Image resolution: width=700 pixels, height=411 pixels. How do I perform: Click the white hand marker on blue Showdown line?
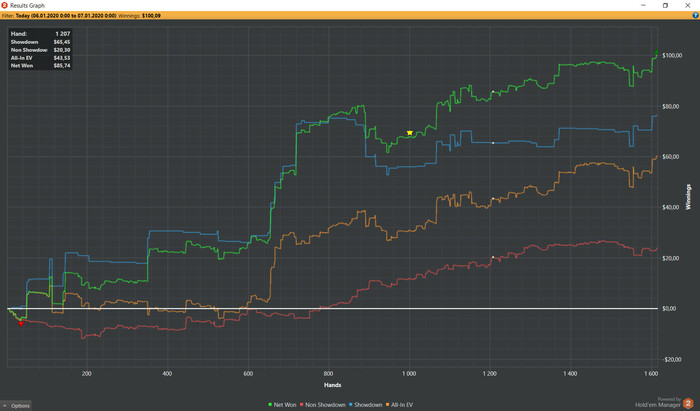point(493,143)
